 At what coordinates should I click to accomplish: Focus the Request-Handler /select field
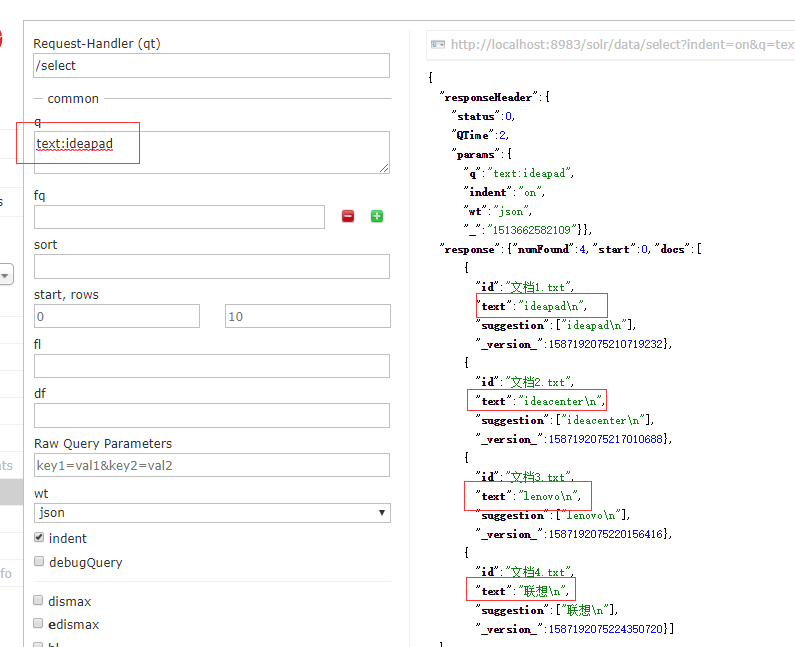211,65
